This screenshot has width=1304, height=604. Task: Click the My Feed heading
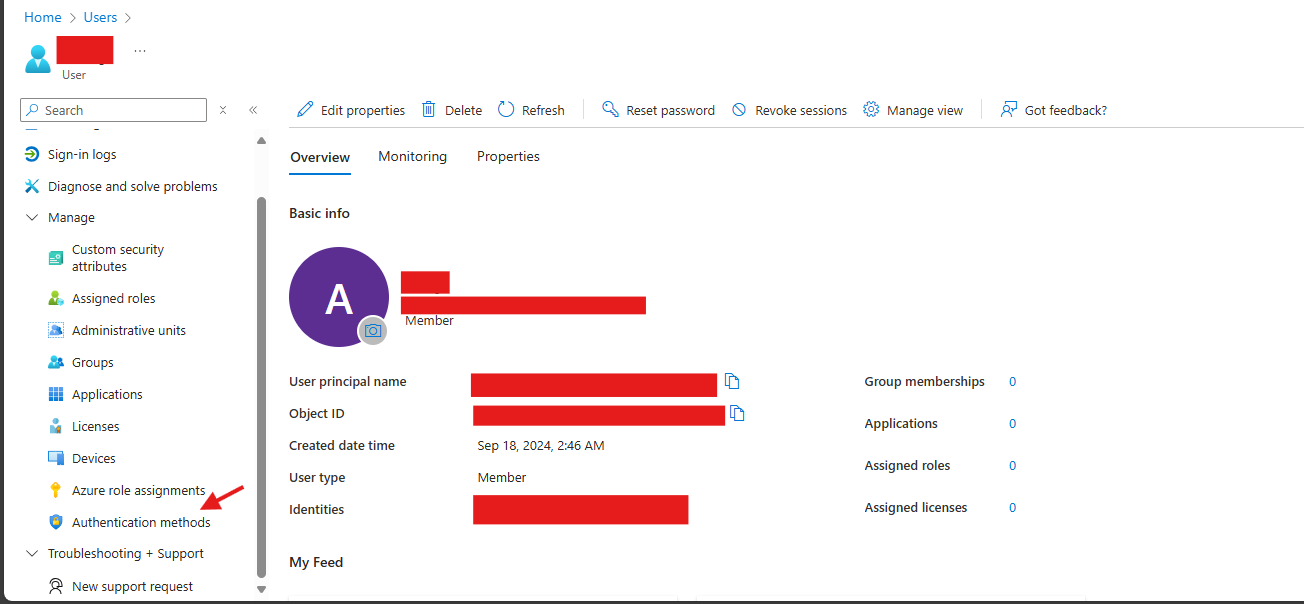(316, 563)
